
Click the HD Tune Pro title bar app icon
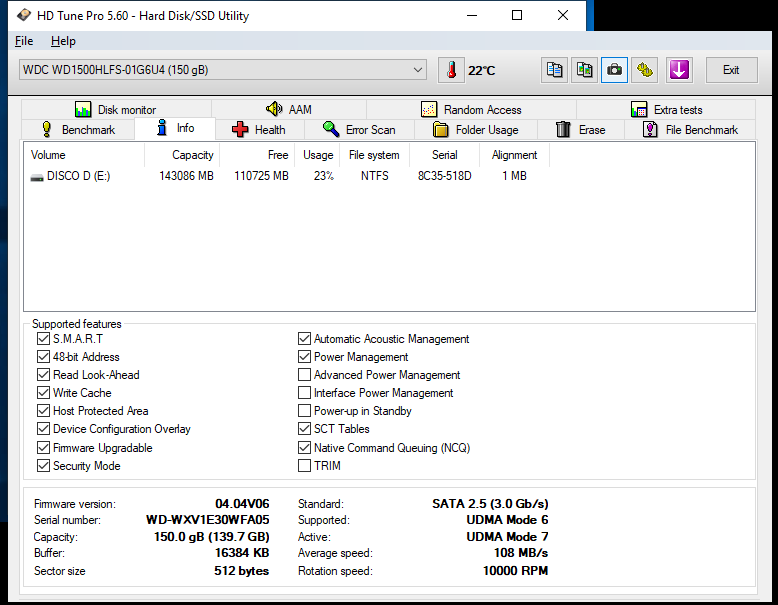(23, 15)
